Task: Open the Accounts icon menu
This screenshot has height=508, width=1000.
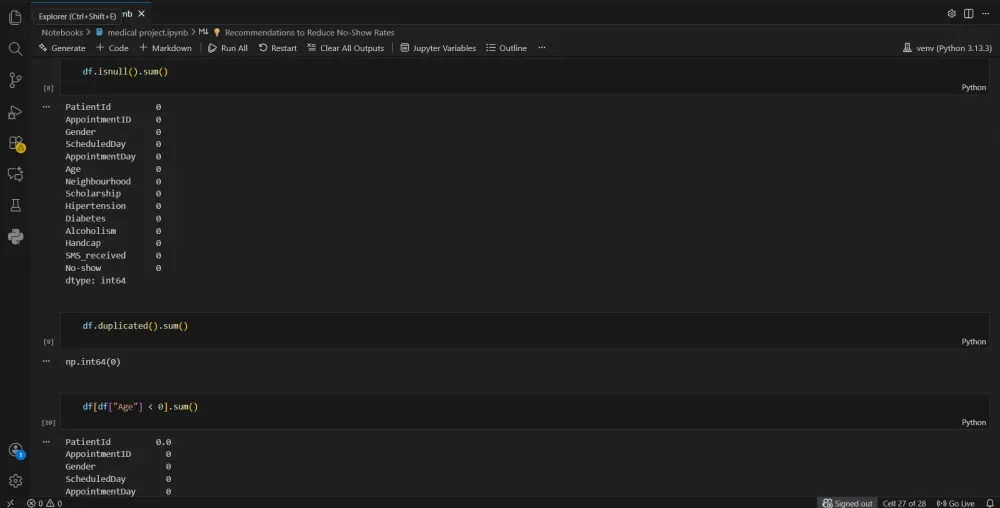Action: click(15, 450)
